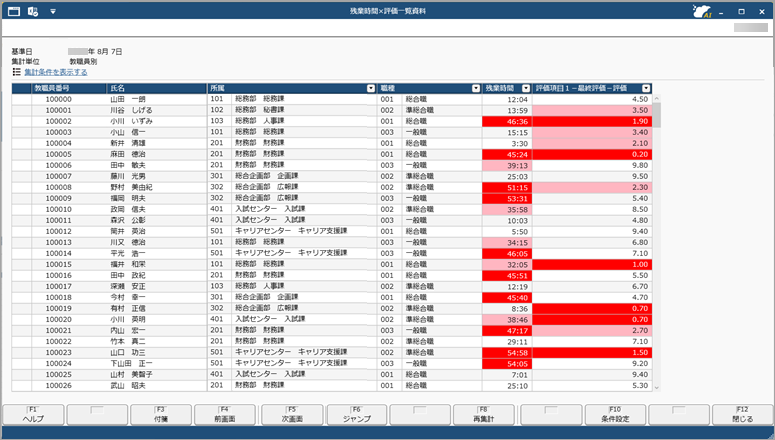Click the scrollbar down arrow
This screenshot has height=440, width=775.
coord(657,388)
